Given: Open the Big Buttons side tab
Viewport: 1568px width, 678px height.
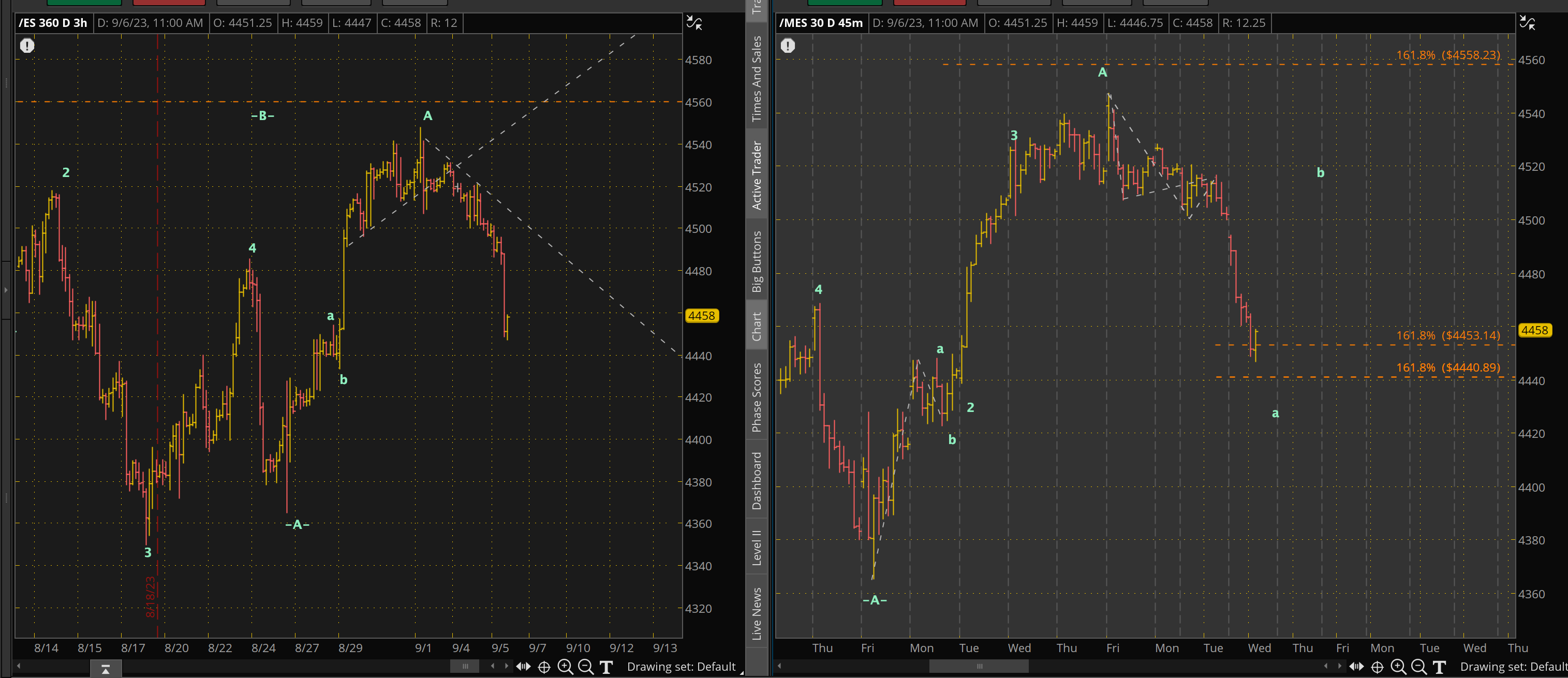Looking at the screenshot, I should (x=757, y=262).
